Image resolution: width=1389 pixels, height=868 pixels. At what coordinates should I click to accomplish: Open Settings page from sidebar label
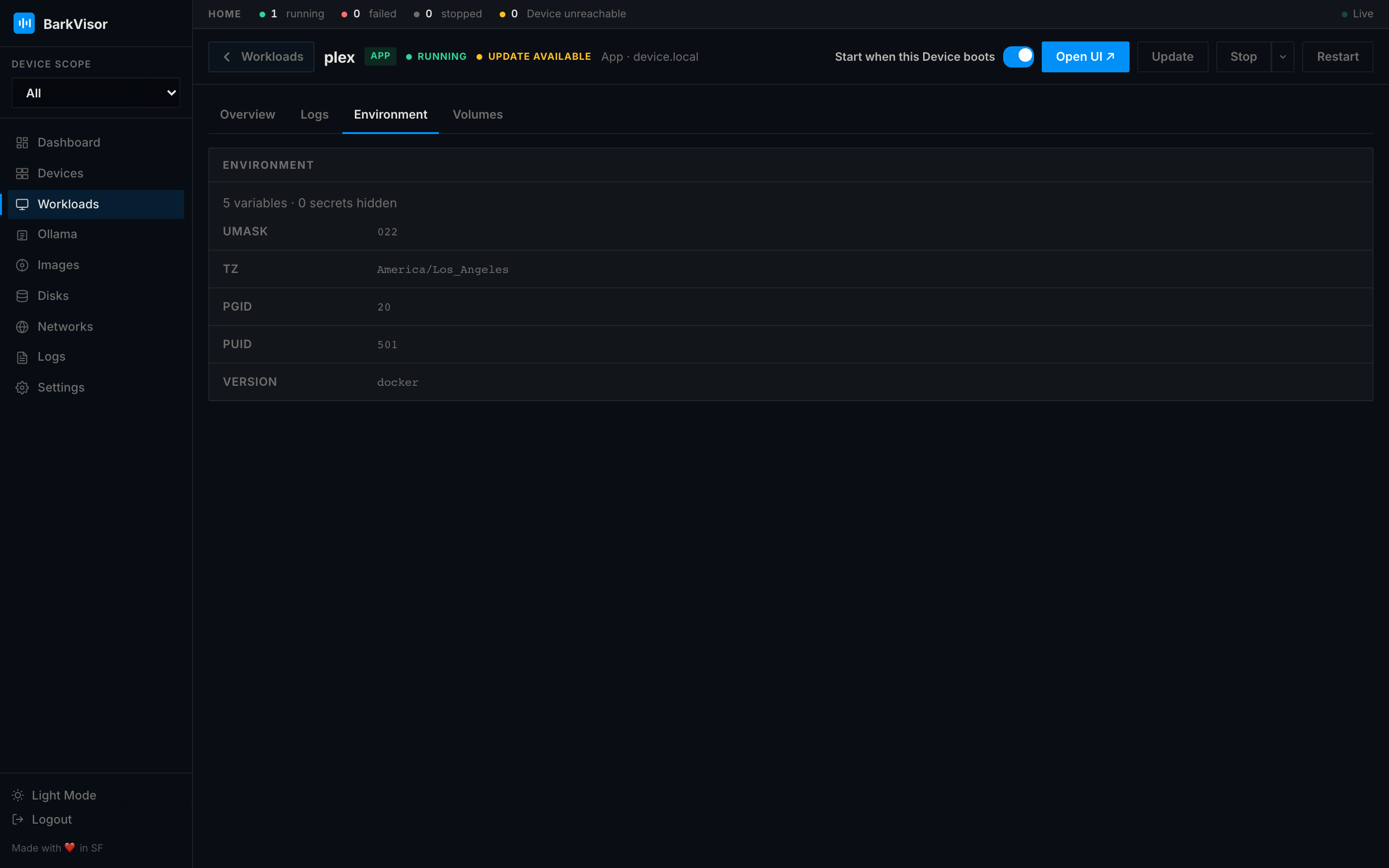(61, 388)
